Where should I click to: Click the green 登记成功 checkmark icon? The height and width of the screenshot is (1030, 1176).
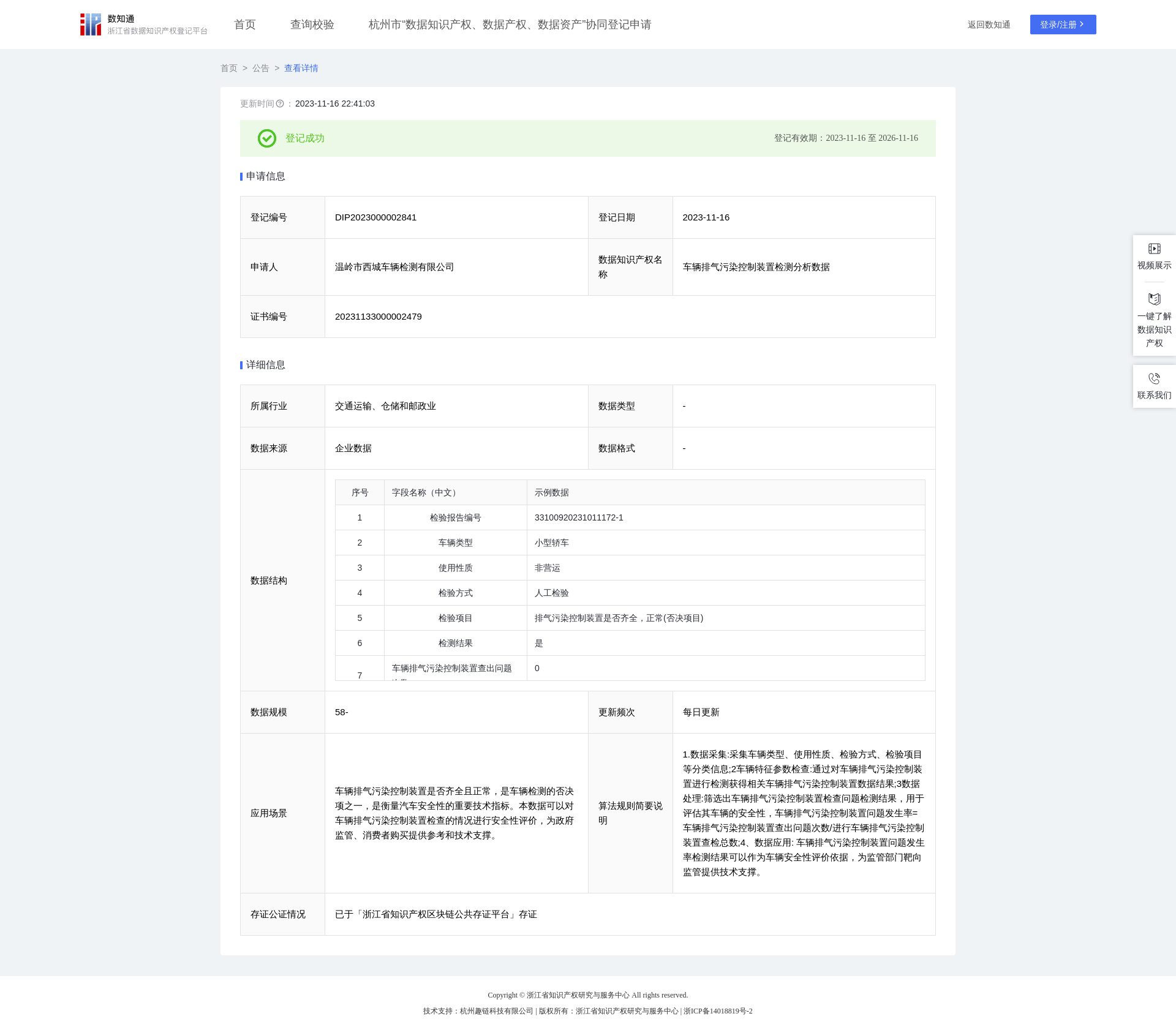tap(267, 138)
